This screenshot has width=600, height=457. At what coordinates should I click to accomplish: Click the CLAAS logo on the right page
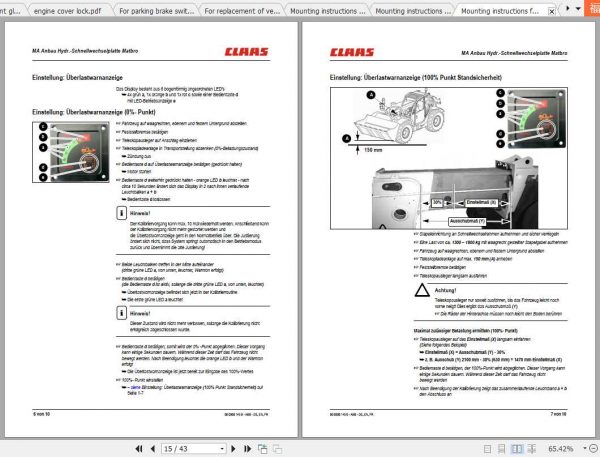(352, 52)
